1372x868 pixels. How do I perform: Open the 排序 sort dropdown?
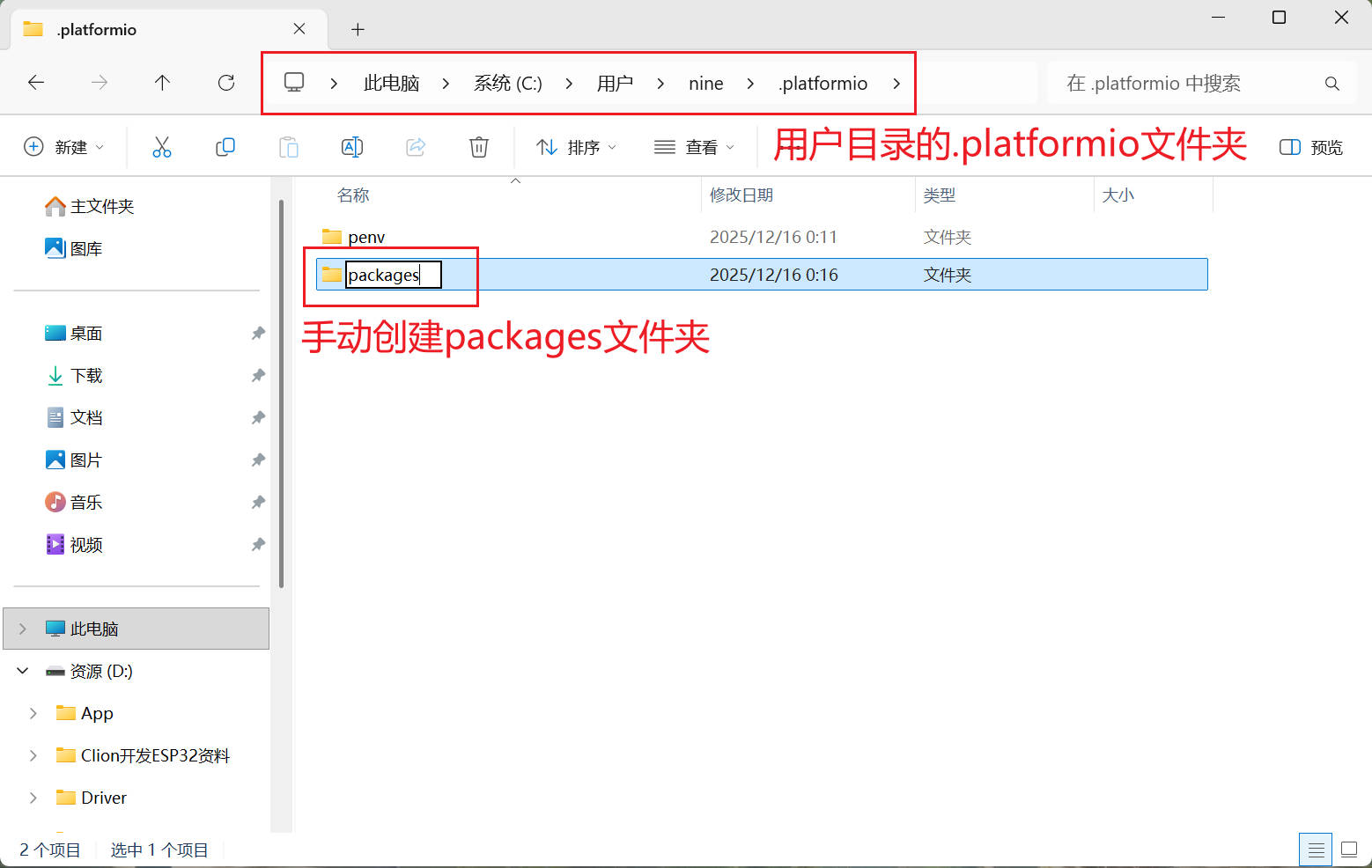tap(577, 147)
